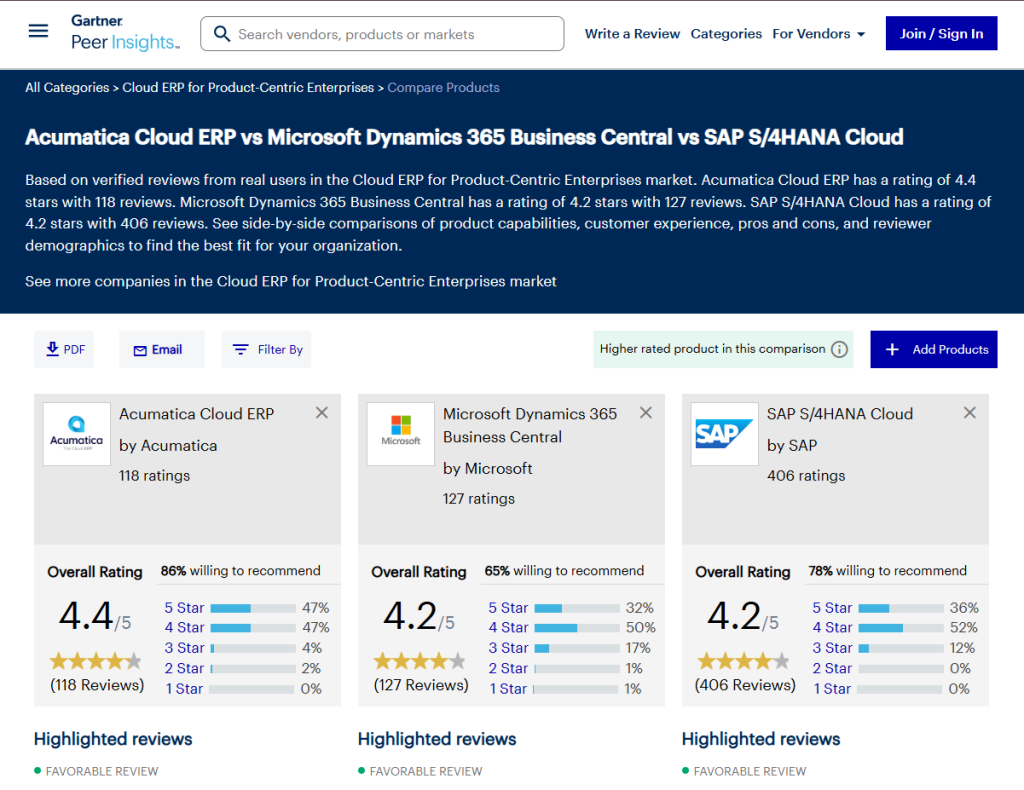Image resolution: width=1024 pixels, height=790 pixels.
Task: Filter Microsoft reviews by 3 Star
Action: point(508,648)
